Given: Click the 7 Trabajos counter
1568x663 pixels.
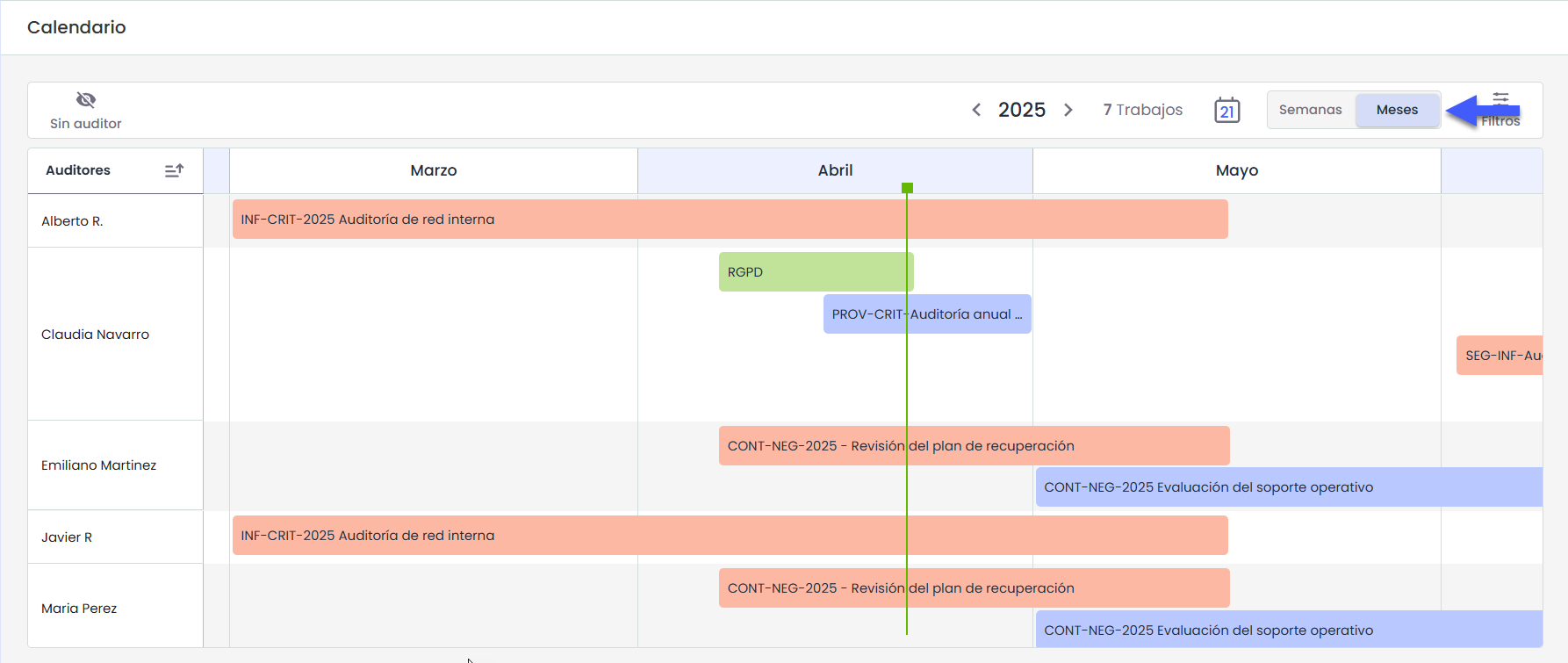Looking at the screenshot, I should click(x=1142, y=110).
